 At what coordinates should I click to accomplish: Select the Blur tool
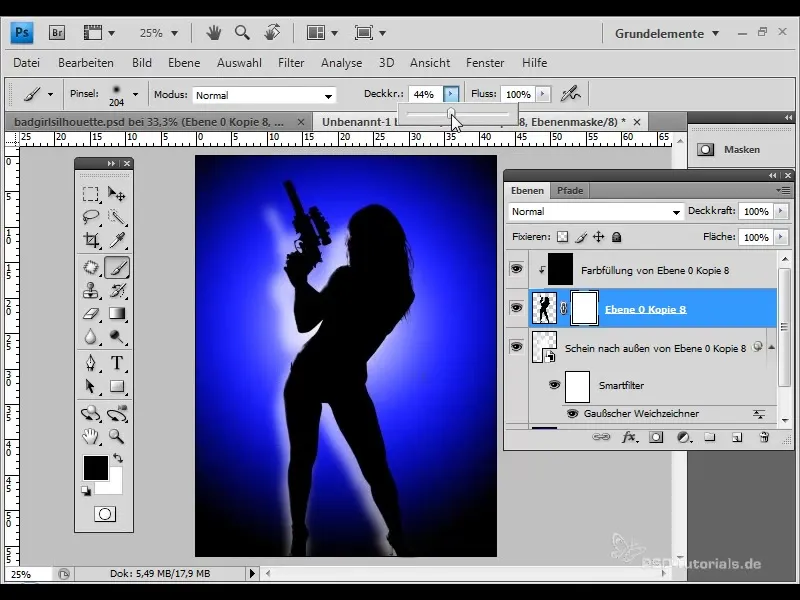point(91,337)
